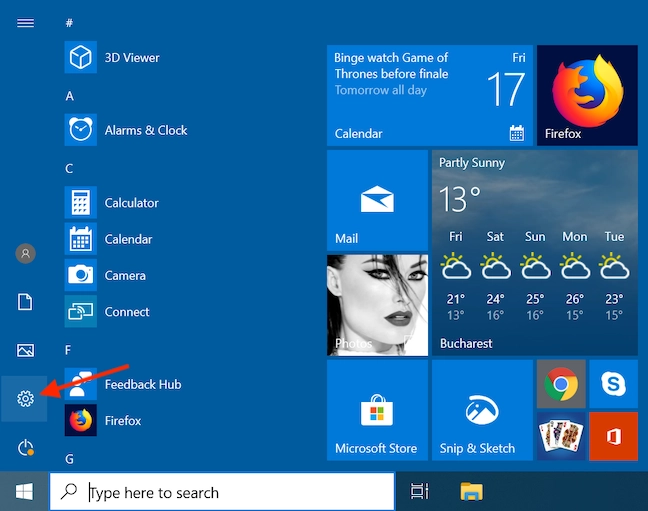Click the 'G' letter header in app list
This screenshot has height=511, width=648.
tap(69, 459)
